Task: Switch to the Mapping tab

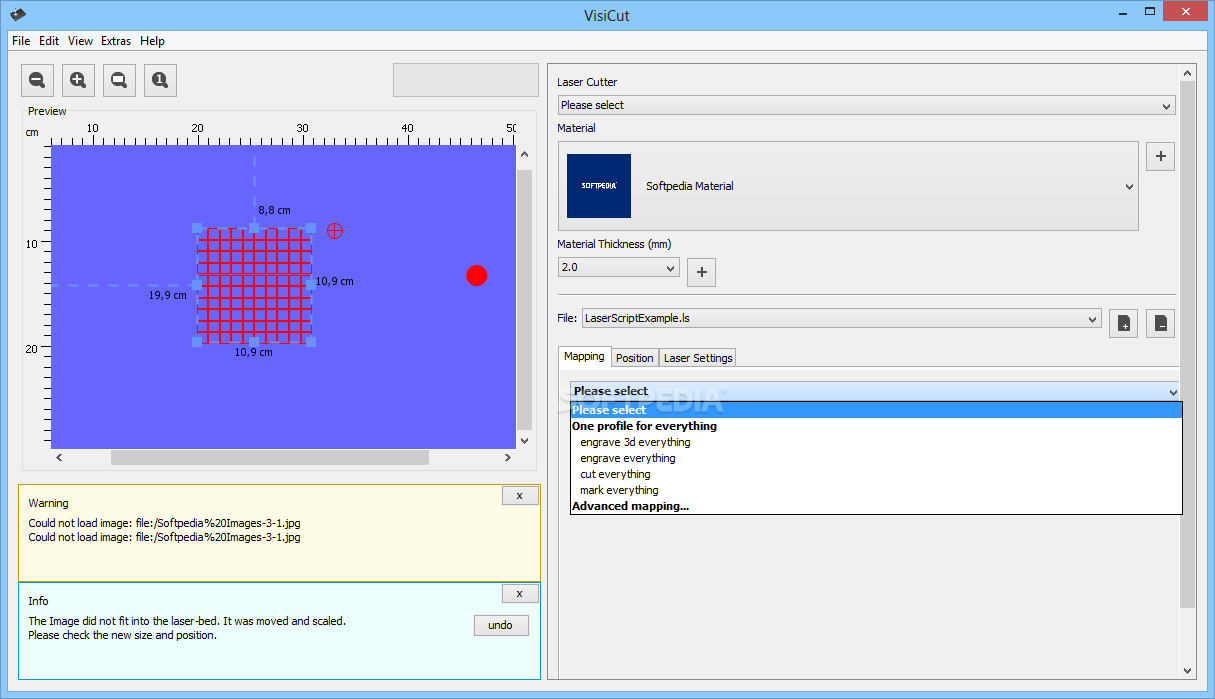Action: pos(584,357)
